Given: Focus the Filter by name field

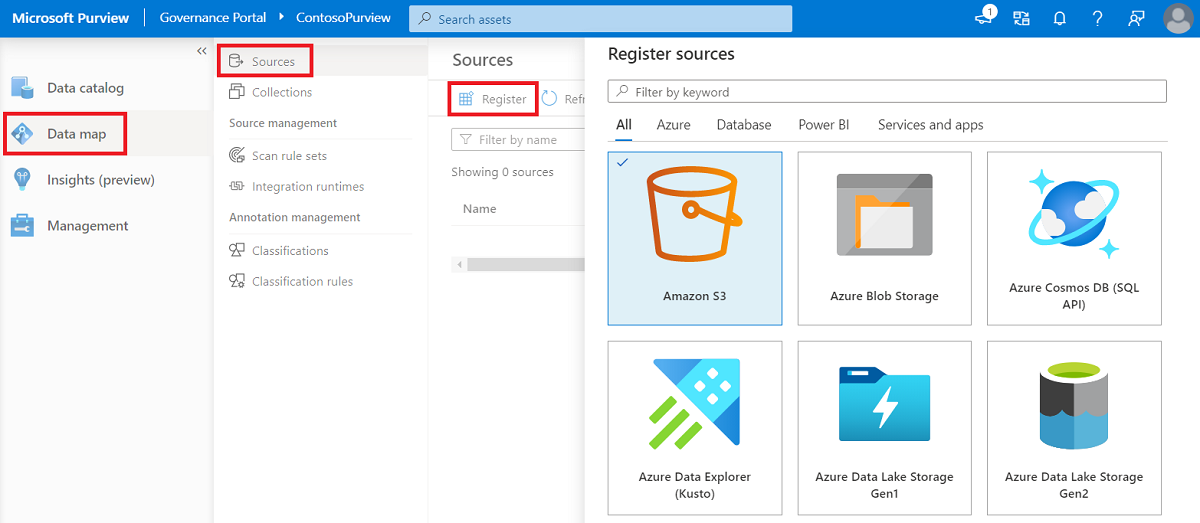Looking at the screenshot, I should click(518, 140).
